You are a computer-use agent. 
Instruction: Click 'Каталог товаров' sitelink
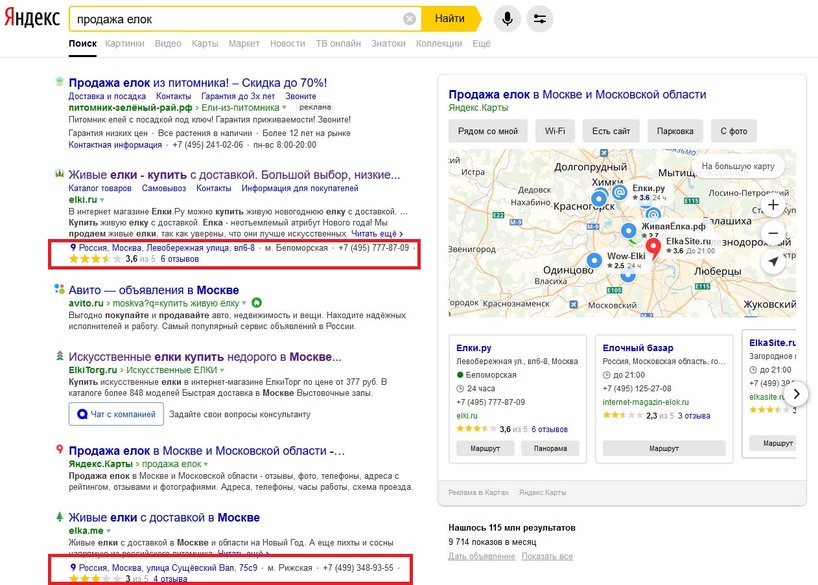click(x=100, y=188)
